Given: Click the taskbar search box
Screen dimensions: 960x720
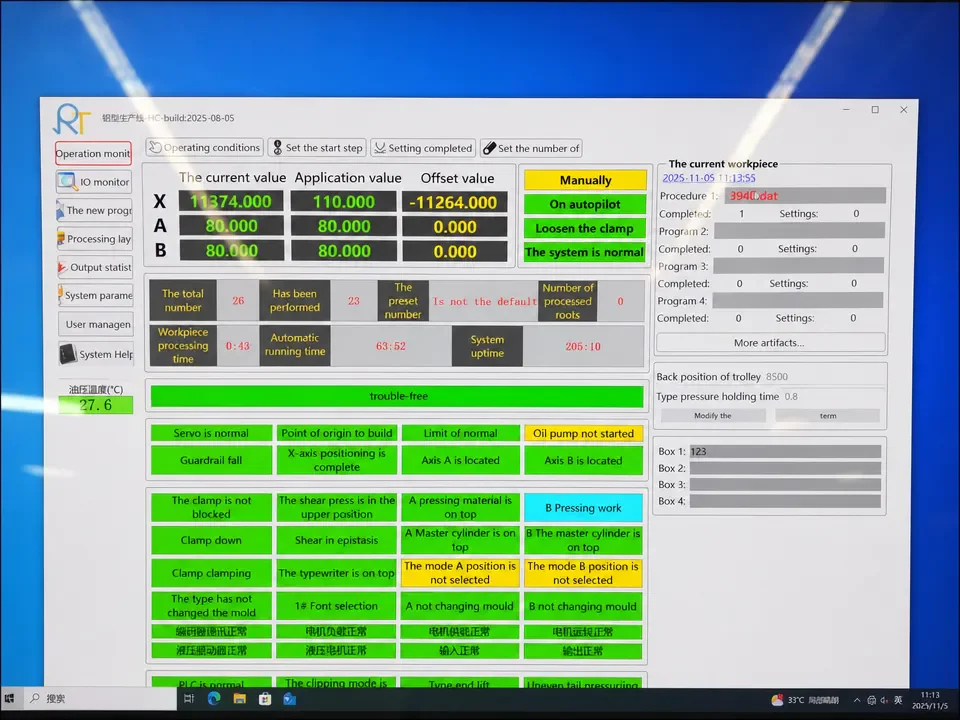Looking at the screenshot, I should point(101,699).
